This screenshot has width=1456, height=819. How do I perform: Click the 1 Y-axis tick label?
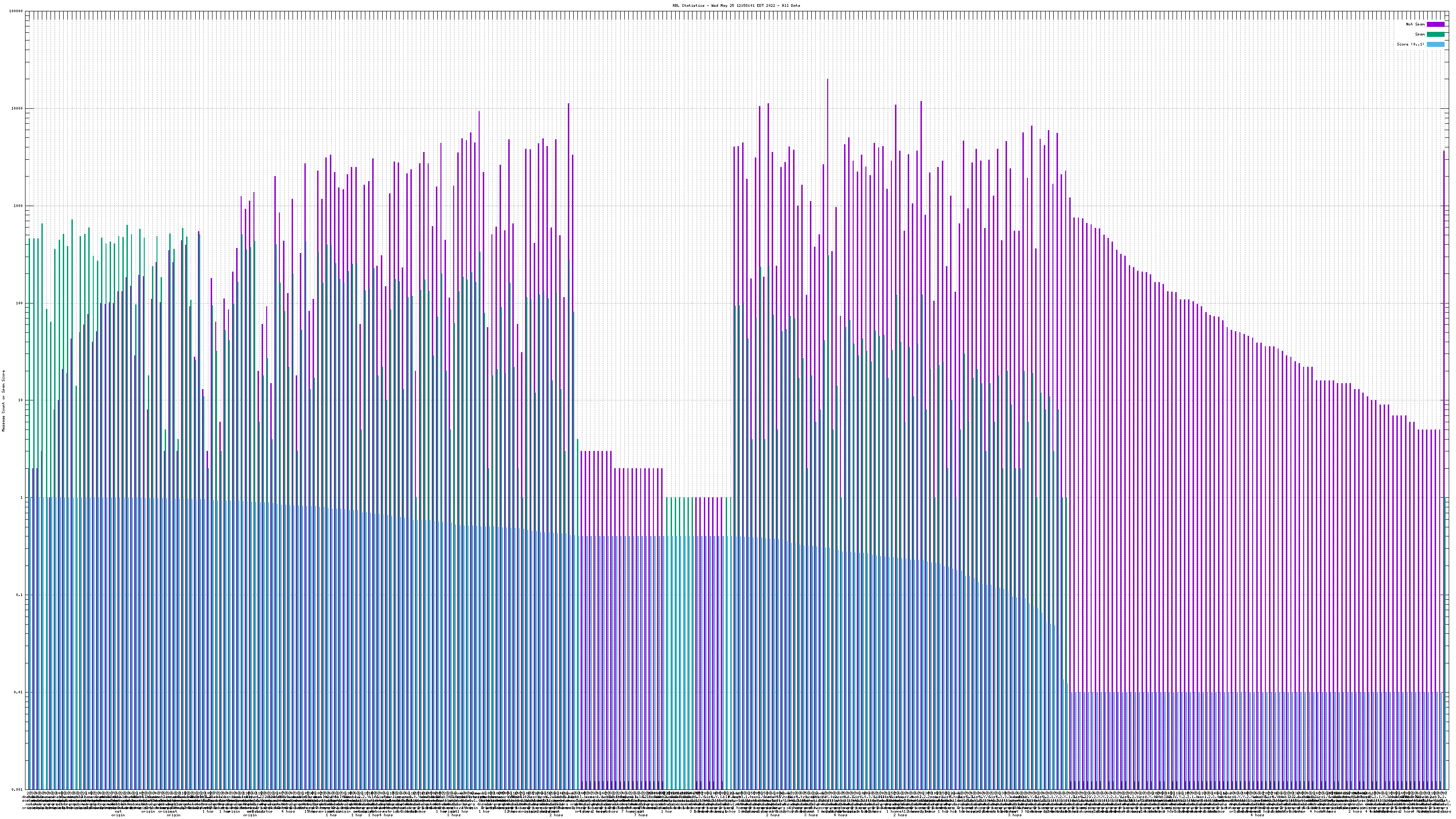tap(22, 498)
